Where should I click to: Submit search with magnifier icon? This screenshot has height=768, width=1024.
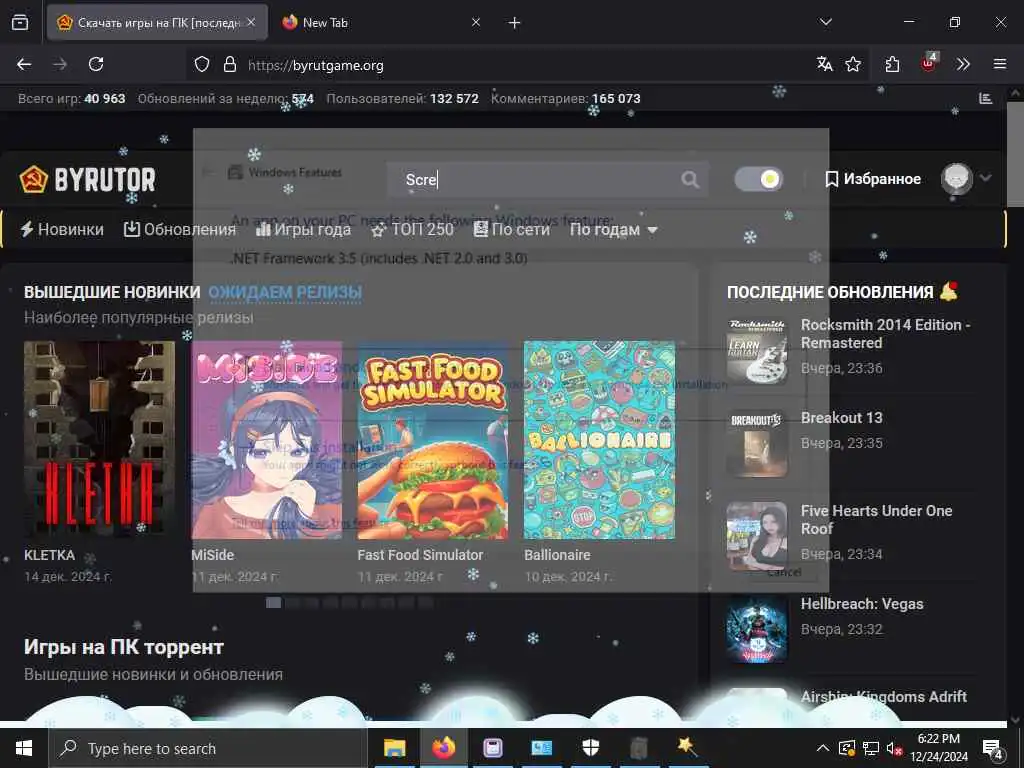[x=690, y=179]
